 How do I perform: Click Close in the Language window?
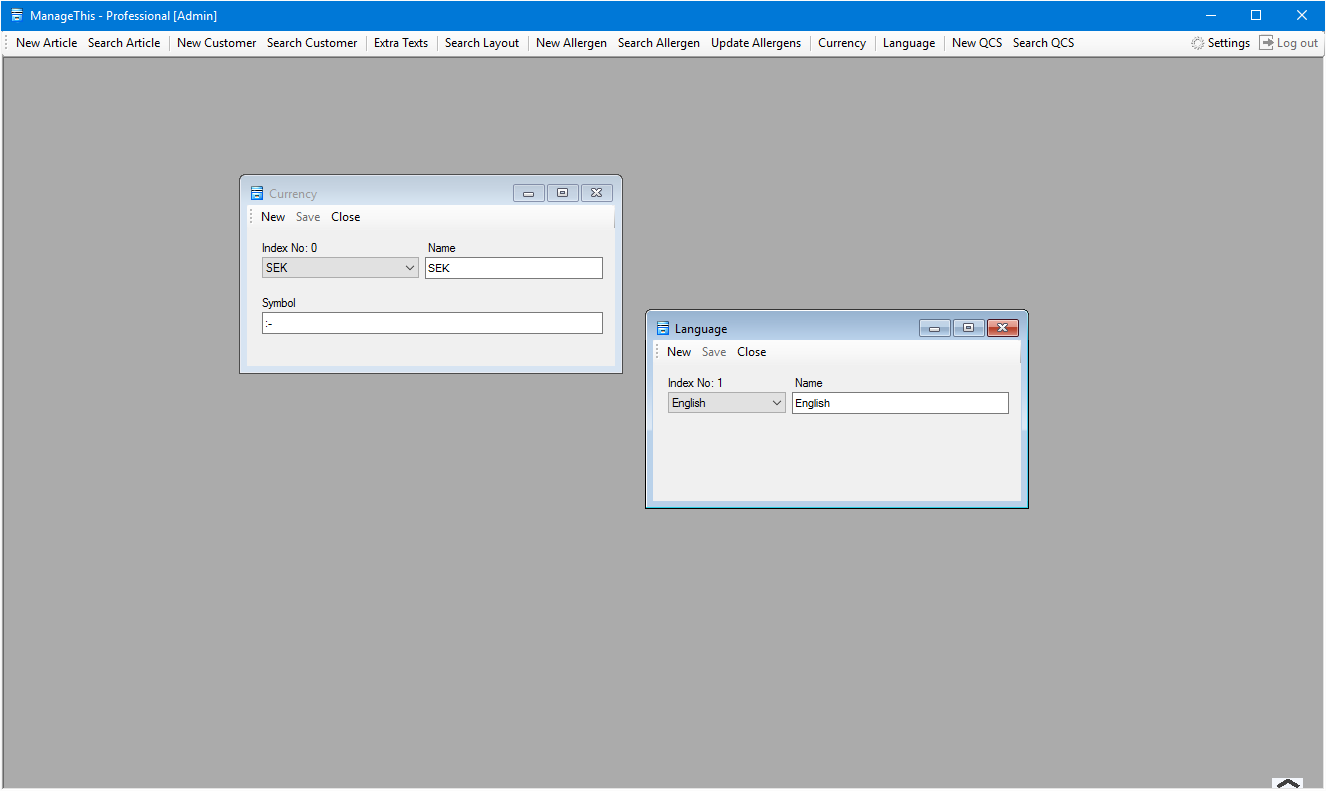point(751,352)
